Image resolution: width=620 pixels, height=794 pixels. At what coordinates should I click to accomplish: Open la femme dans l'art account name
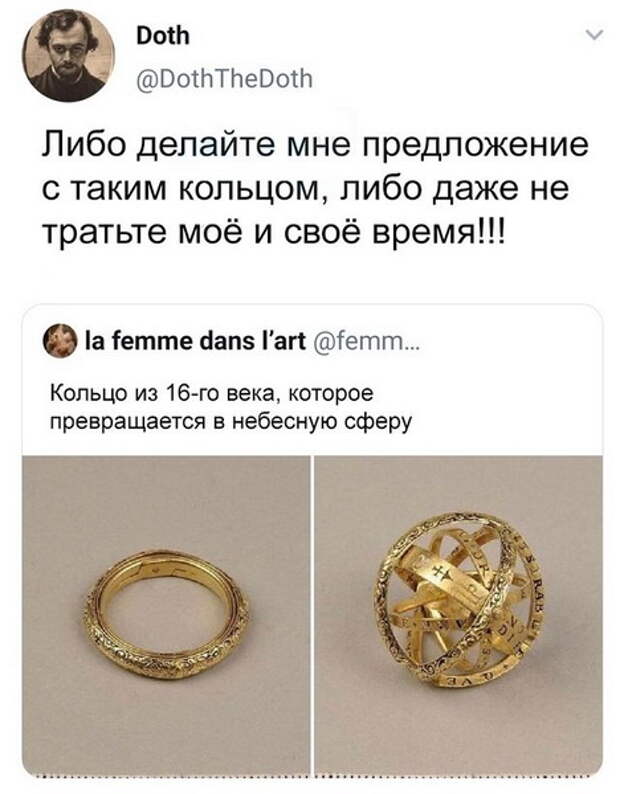pos(195,342)
